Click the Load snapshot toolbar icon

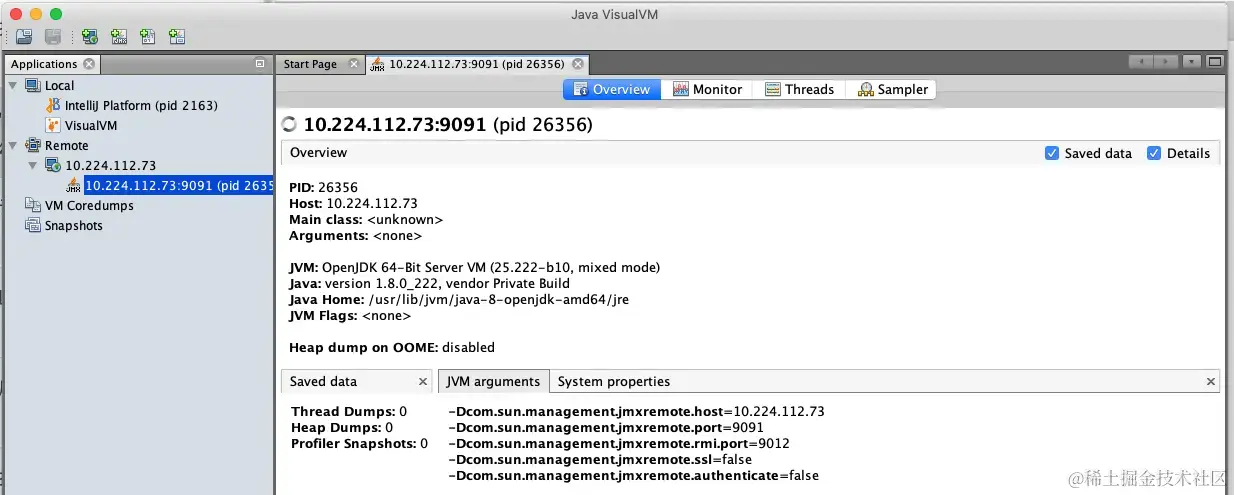pyautogui.click(x=23, y=37)
